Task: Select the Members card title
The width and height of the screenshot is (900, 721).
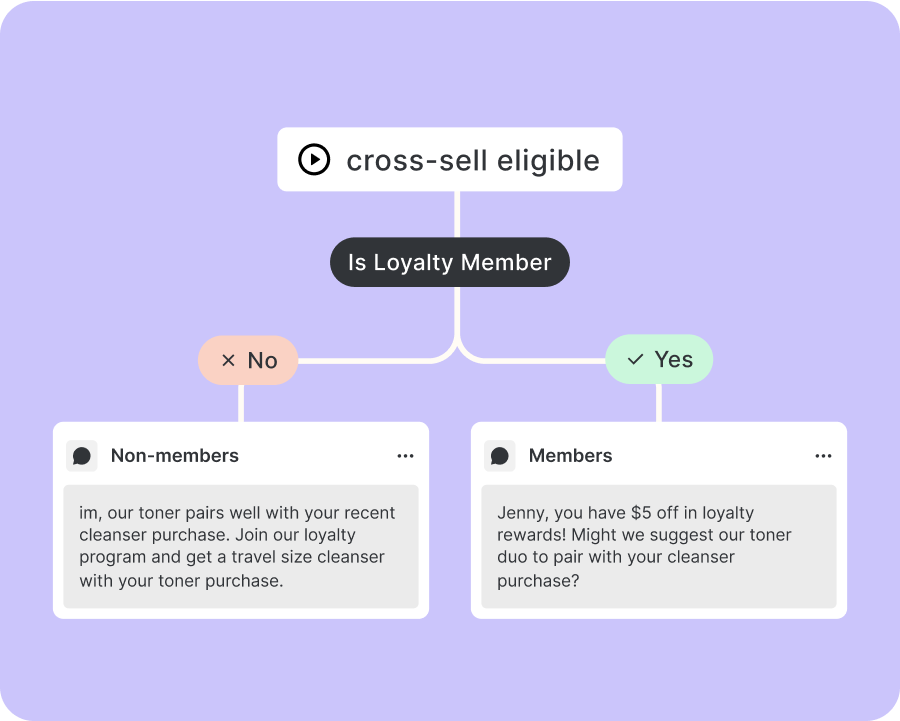Action: click(x=570, y=456)
